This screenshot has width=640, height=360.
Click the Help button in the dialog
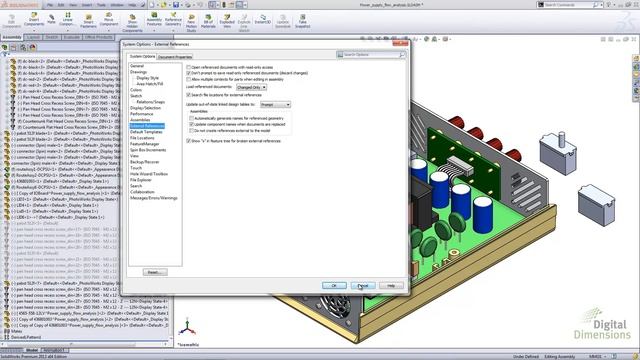click(391, 285)
